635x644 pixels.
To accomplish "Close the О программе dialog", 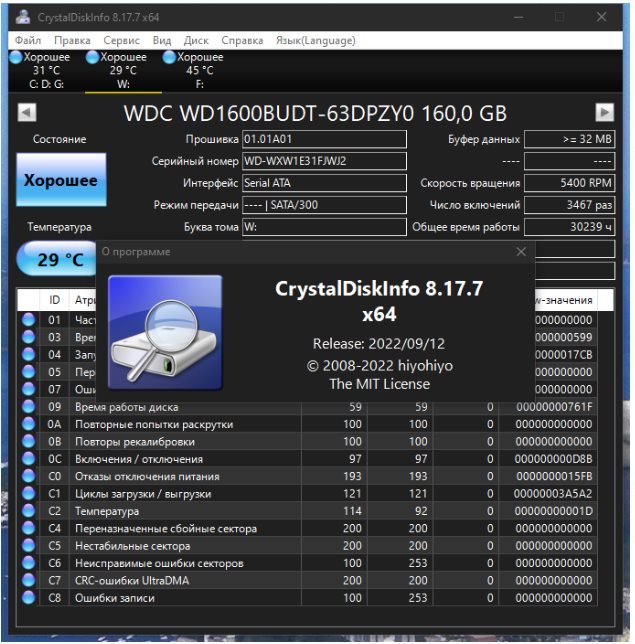I will pos(521,252).
